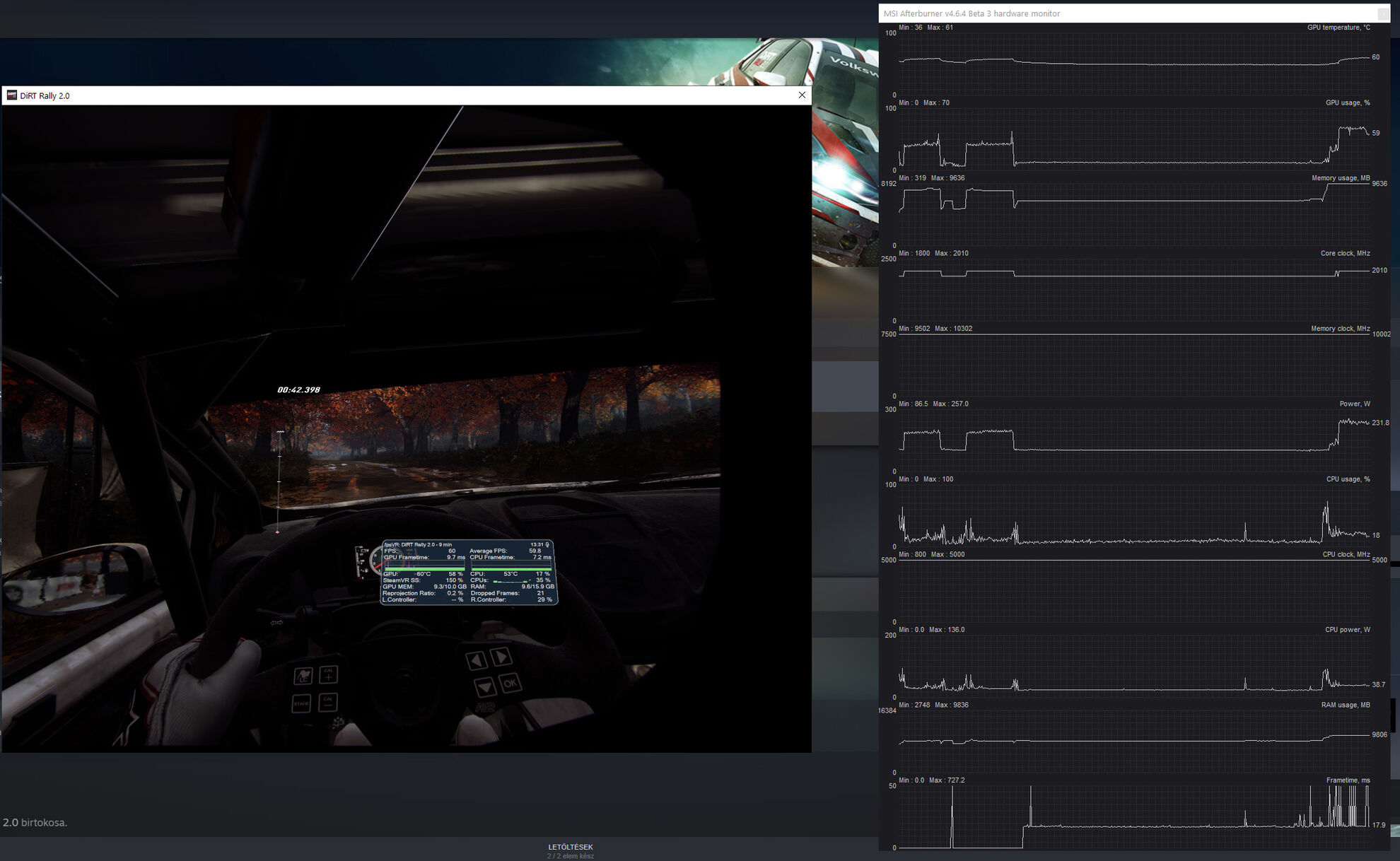Click 'Min : 2748 Max : 9836' RAM stats
Image resolution: width=1400 pixels, height=861 pixels.
pyautogui.click(x=933, y=705)
